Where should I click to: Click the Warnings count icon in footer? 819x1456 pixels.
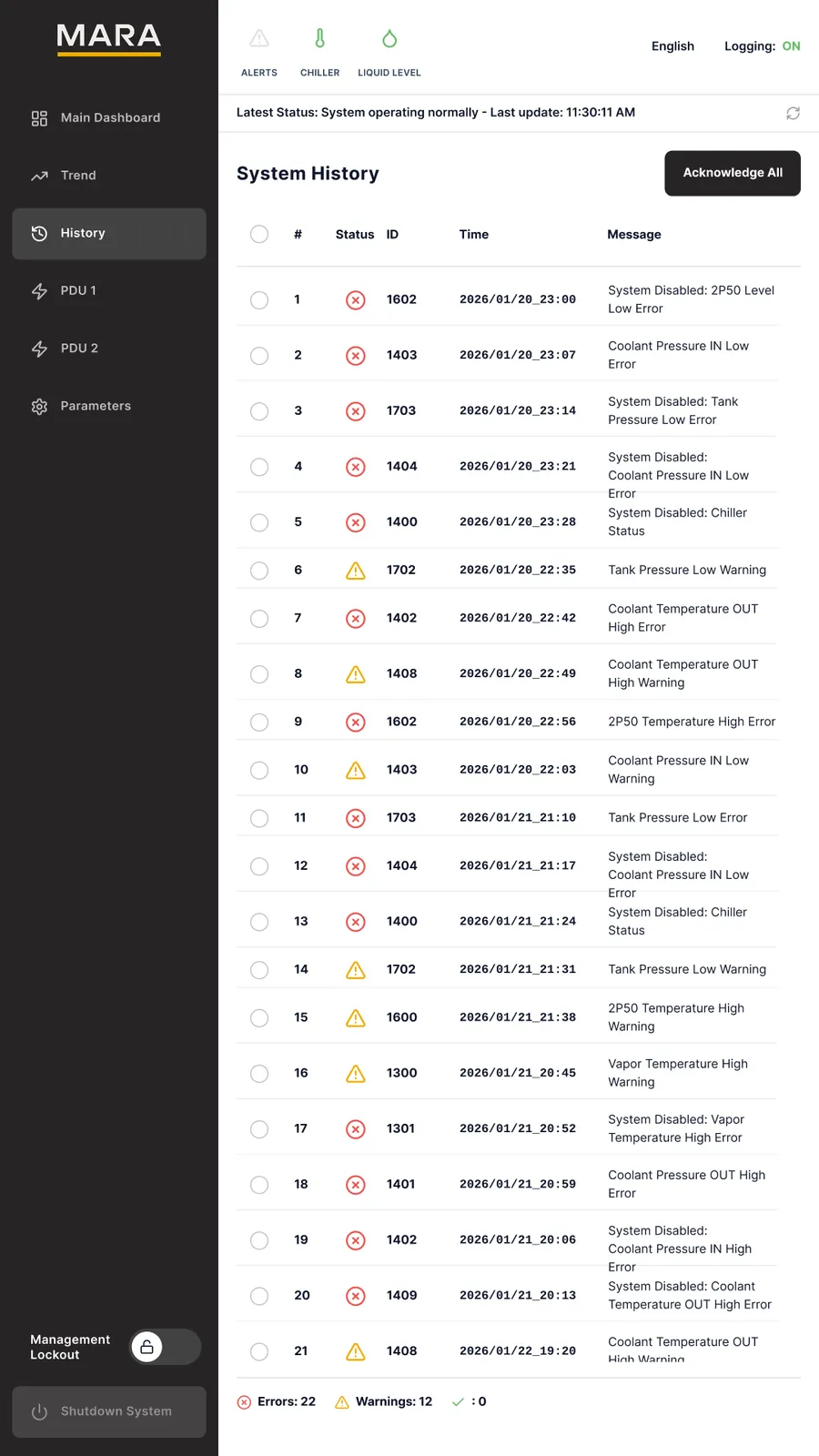[x=342, y=1402]
